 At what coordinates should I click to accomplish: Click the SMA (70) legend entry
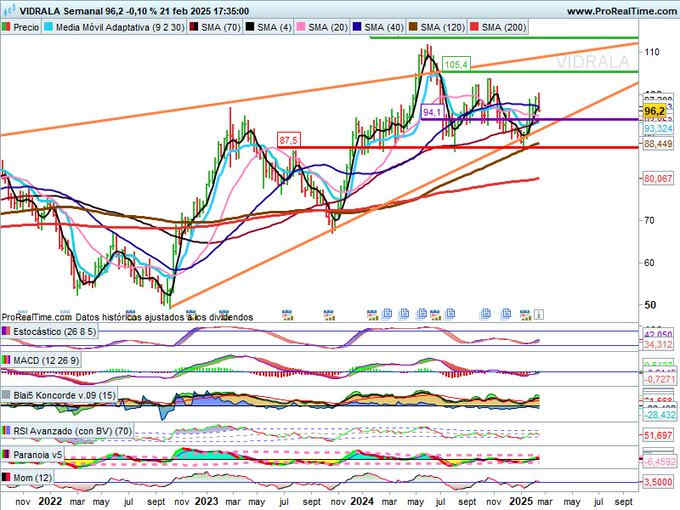coord(215,27)
